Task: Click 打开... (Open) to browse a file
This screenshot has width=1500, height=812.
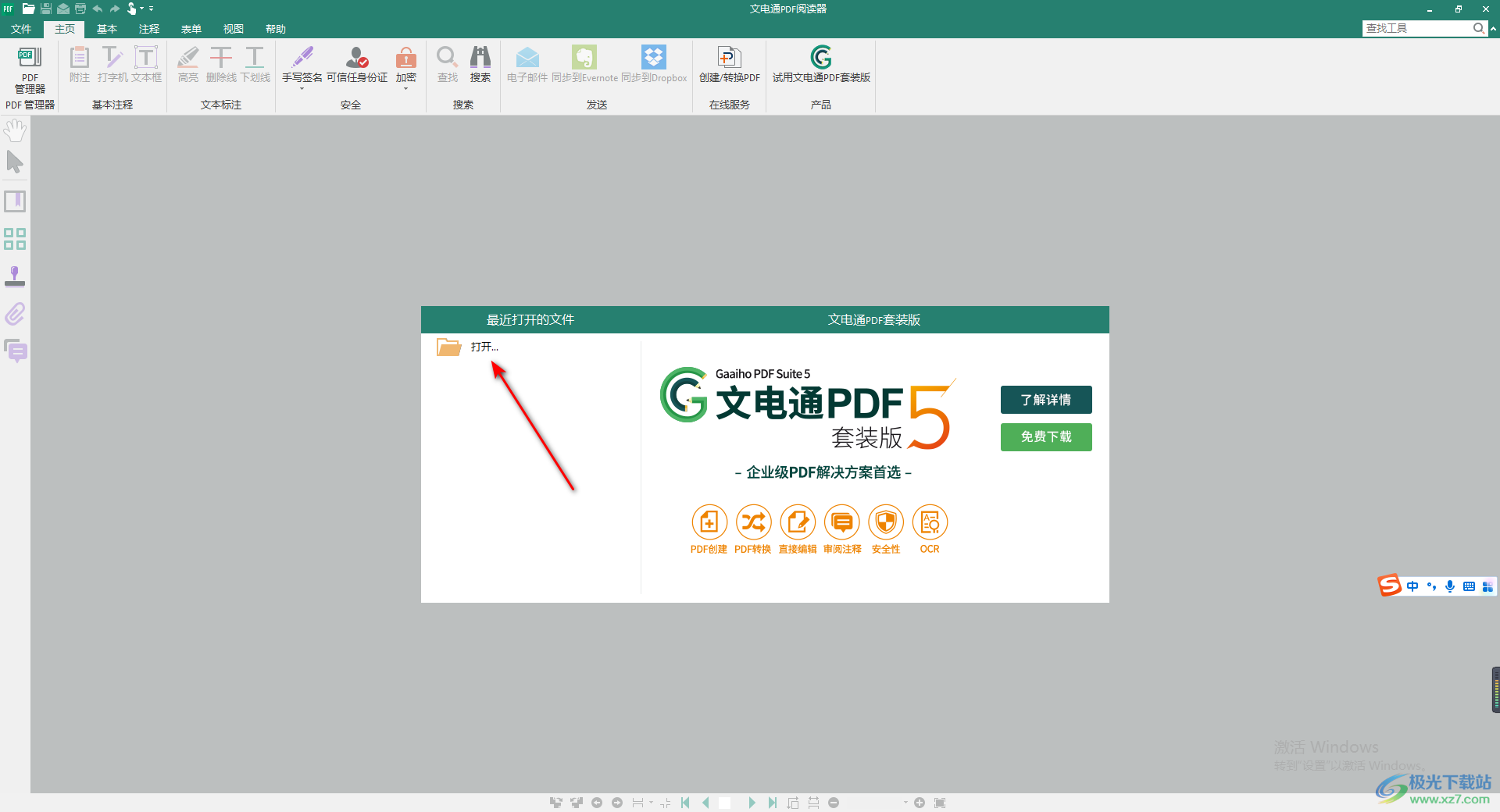Action: (x=484, y=347)
